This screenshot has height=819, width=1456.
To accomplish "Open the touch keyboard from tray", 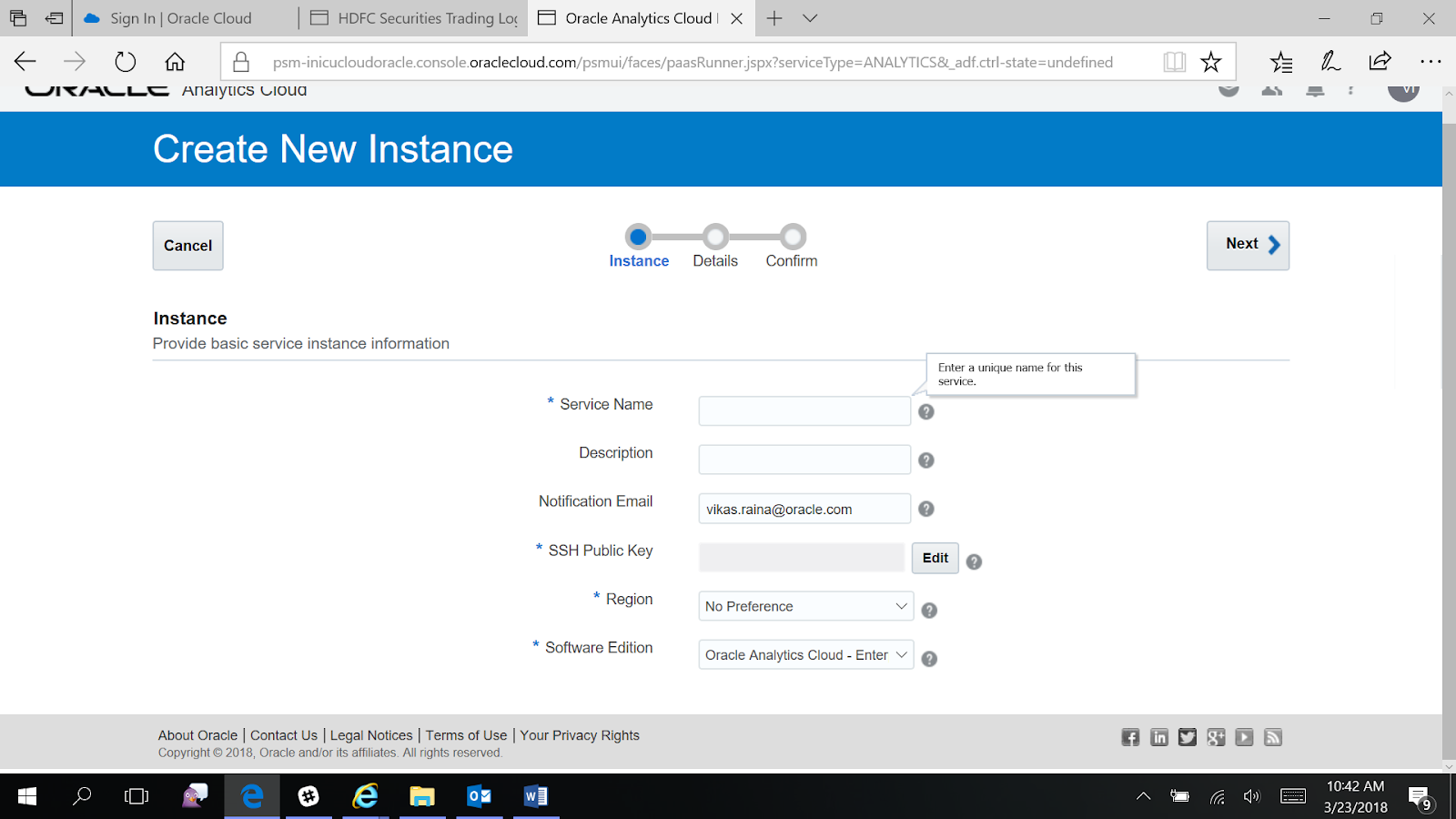I will [x=1293, y=796].
